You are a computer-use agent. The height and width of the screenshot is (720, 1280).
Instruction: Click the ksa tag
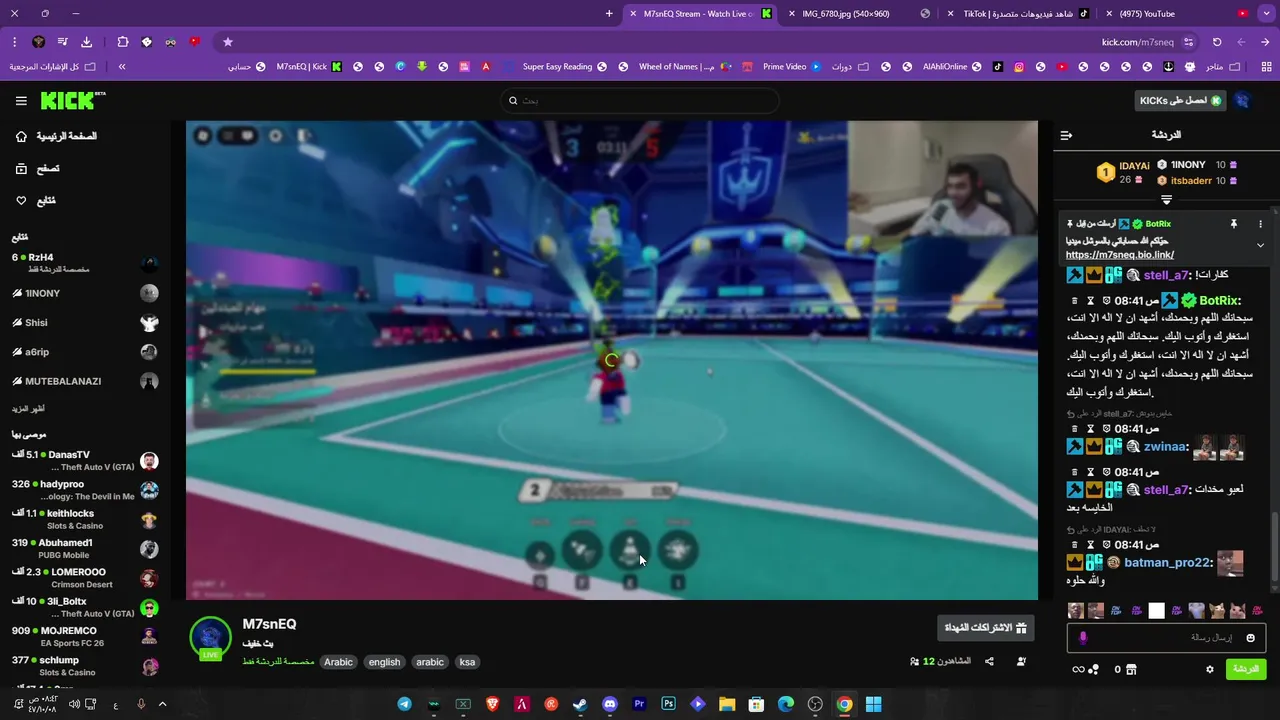[x=467, y=662]
